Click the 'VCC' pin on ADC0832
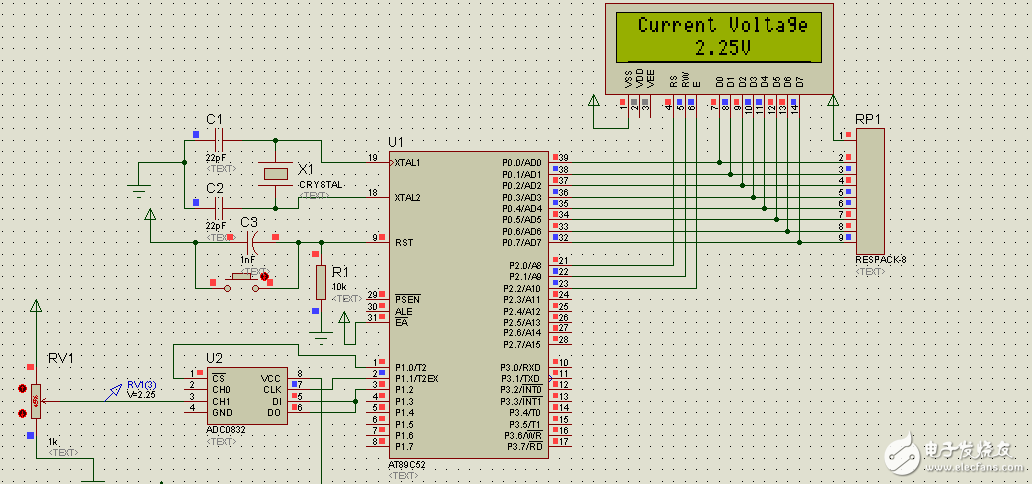The height and width of the screenshot is (484, 1032). click(x=271, y=378)
